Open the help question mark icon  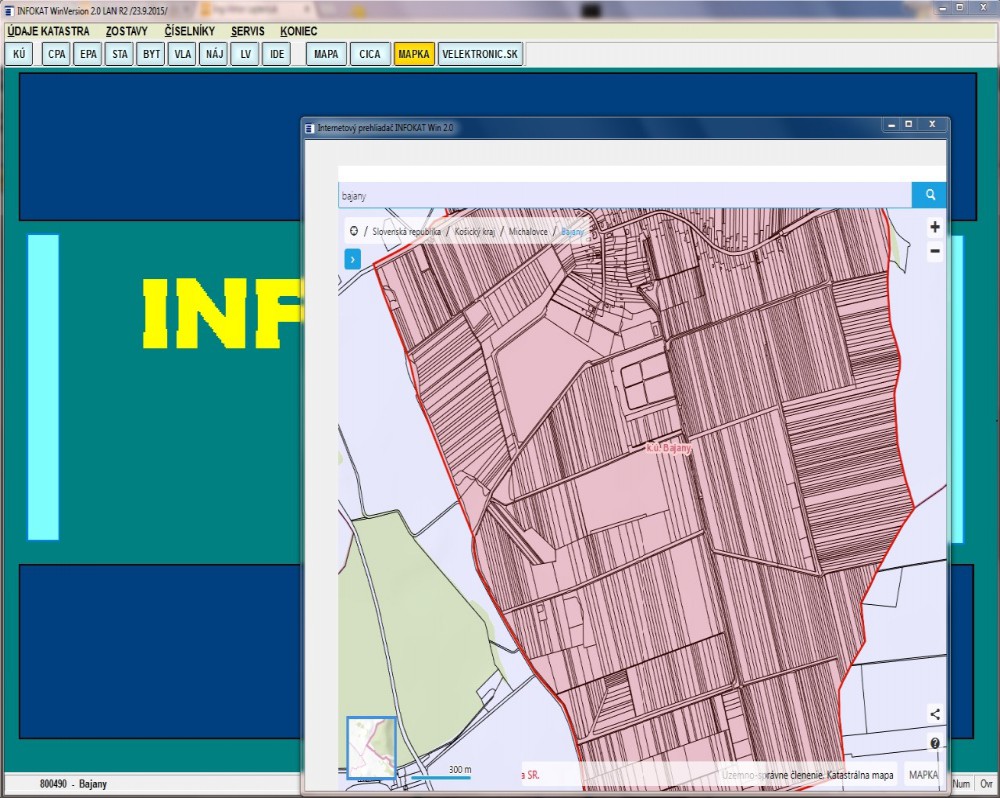tap(935, 743)
